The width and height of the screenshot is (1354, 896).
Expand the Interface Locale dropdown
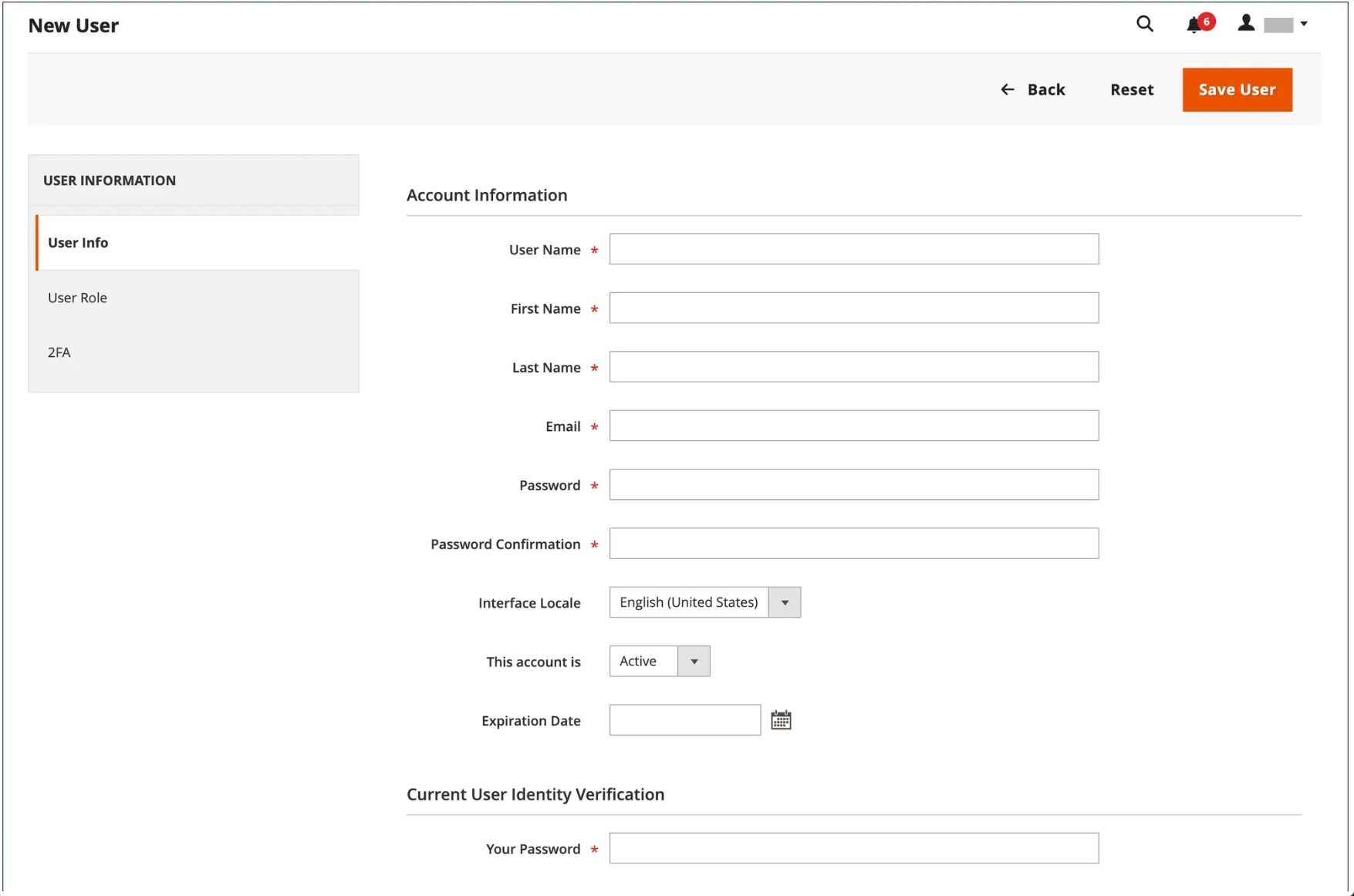[x=704, y=602]
